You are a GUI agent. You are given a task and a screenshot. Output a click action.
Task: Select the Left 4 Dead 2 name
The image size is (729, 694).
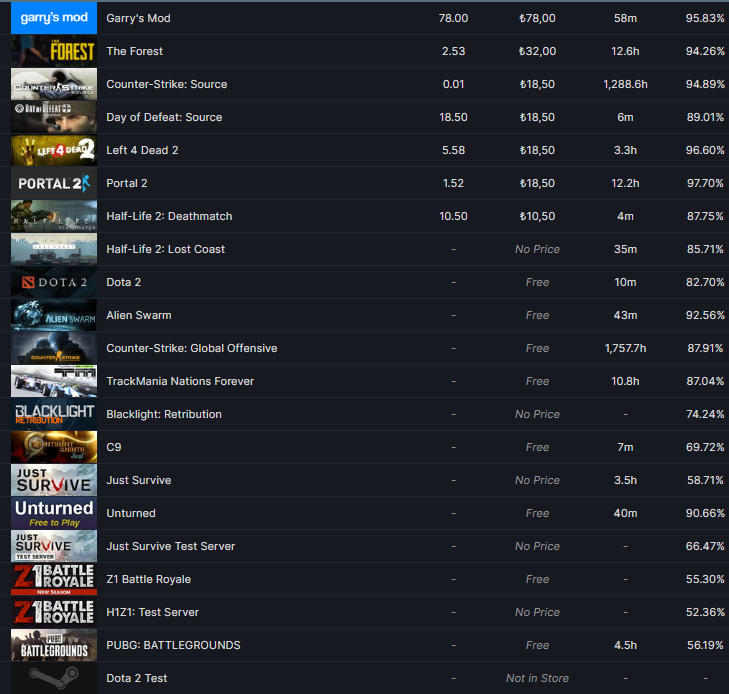[x=142, y=150]
